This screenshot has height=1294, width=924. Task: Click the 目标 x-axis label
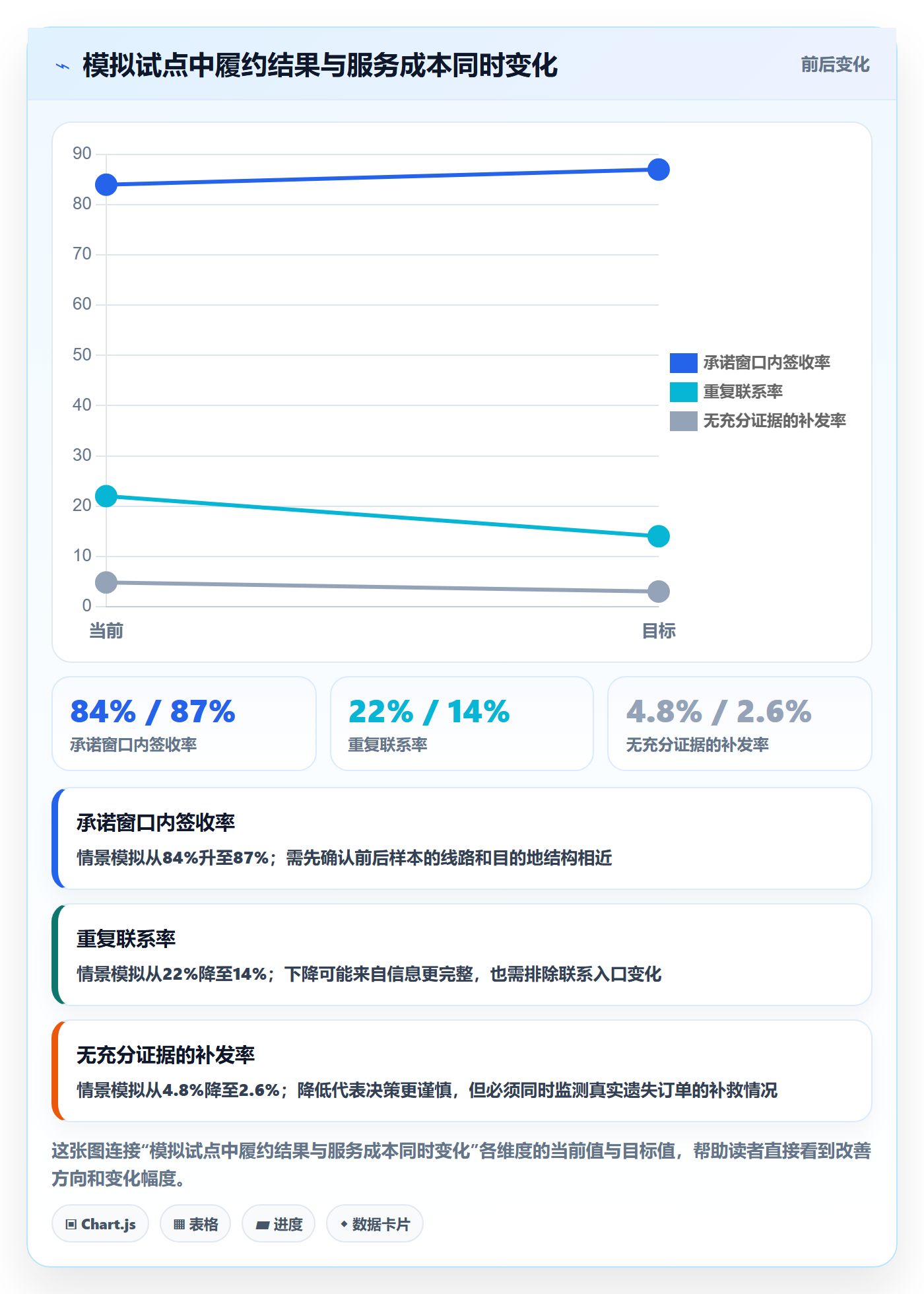tap(659, 631)
